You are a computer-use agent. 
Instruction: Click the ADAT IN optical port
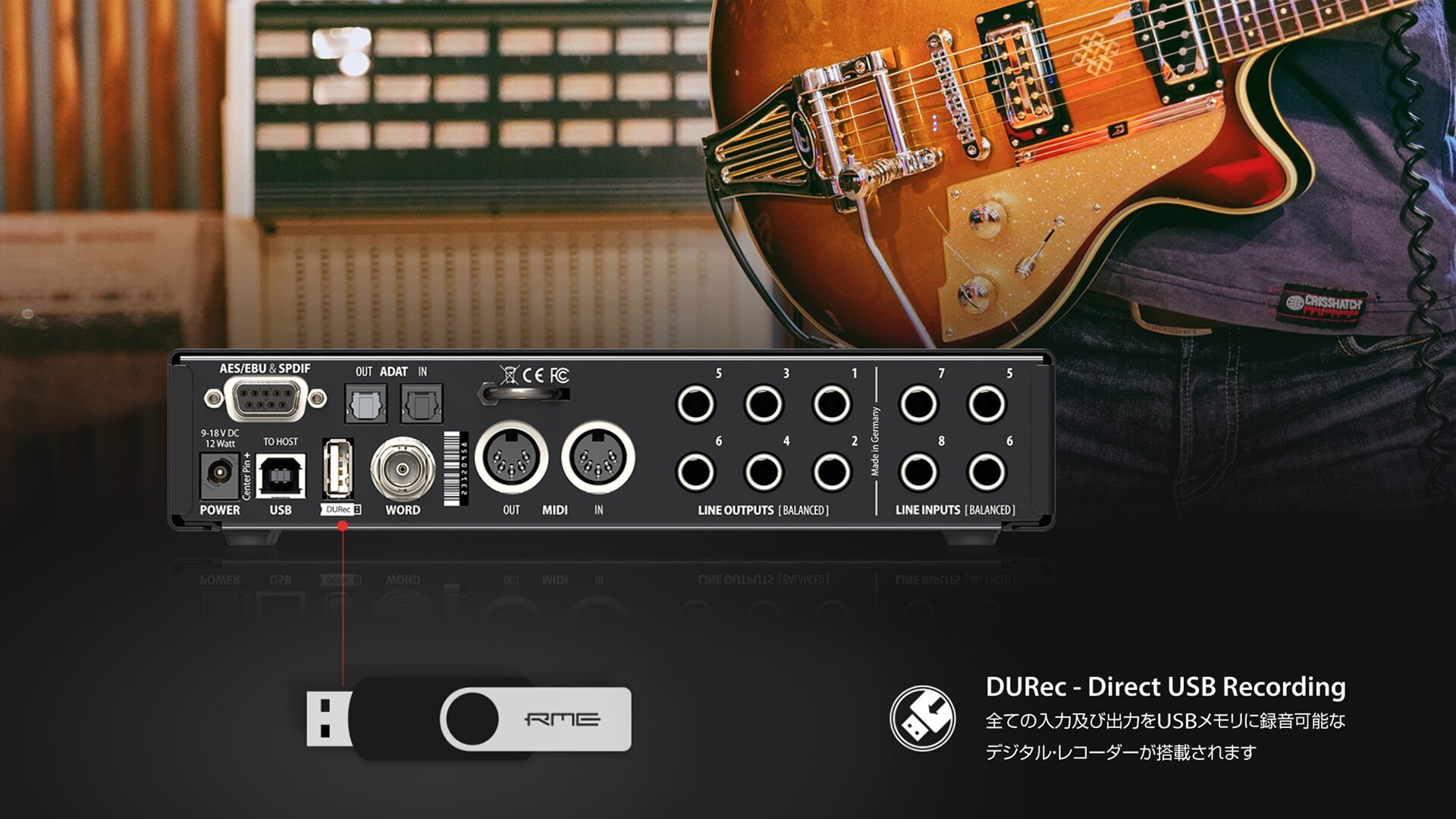[x=422, y=404]
